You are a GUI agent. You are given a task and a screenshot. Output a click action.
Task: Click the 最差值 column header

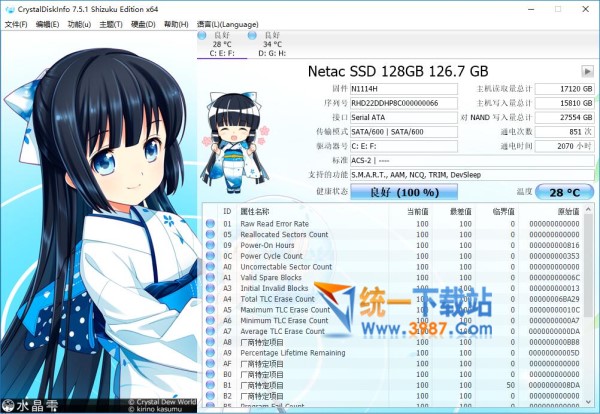click(461, 212)
